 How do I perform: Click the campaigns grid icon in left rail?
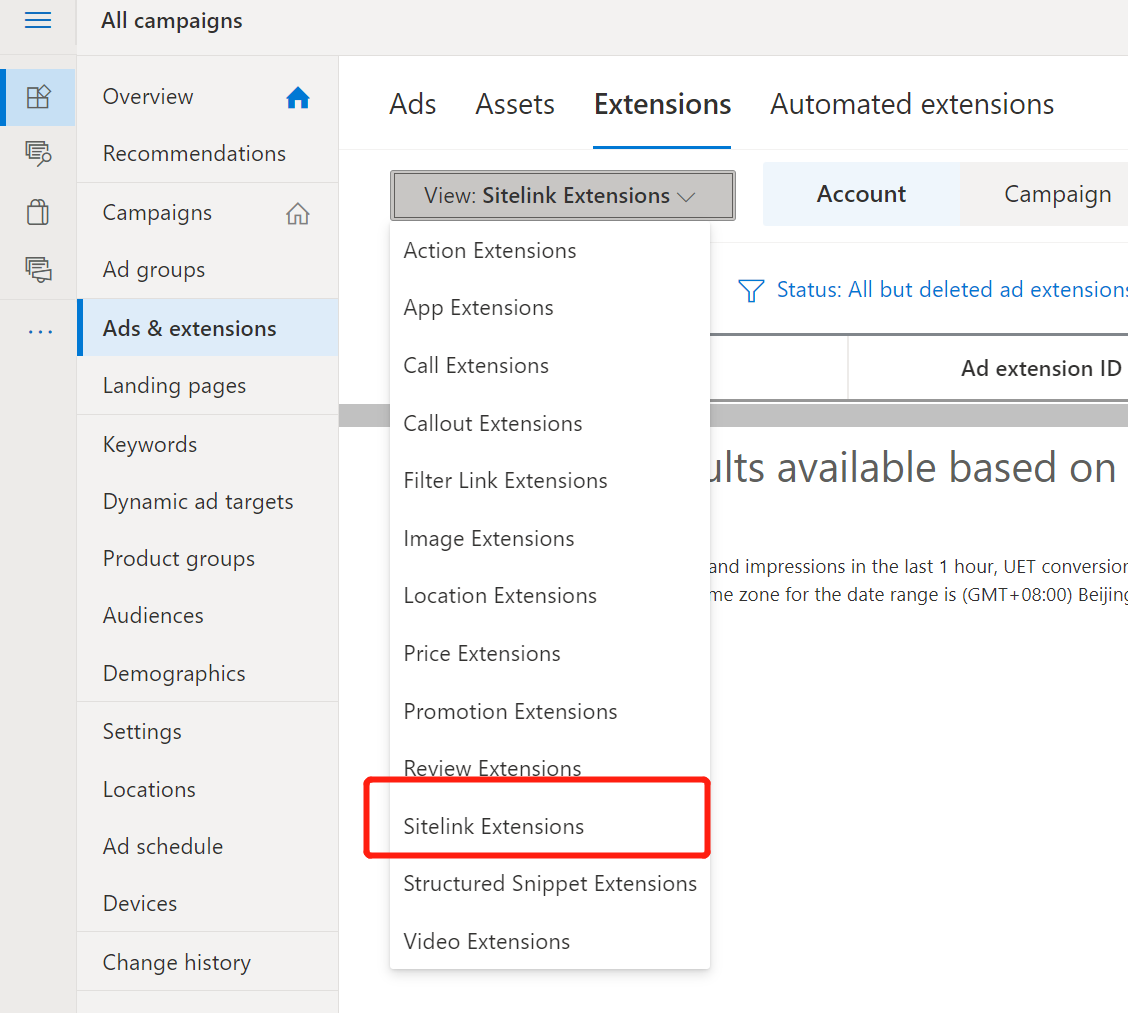38,97
